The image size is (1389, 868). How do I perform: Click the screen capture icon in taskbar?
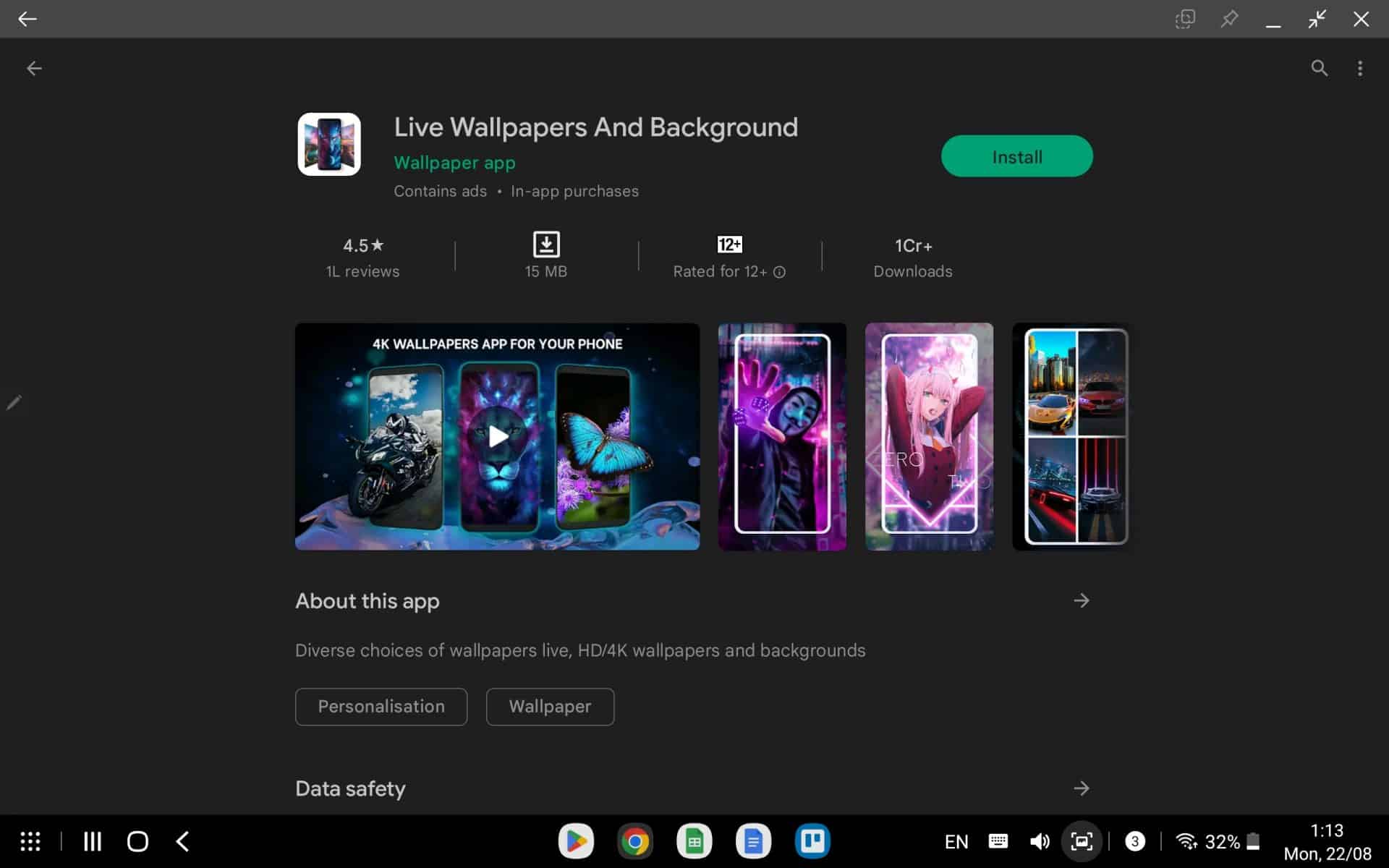point(1081,841)
